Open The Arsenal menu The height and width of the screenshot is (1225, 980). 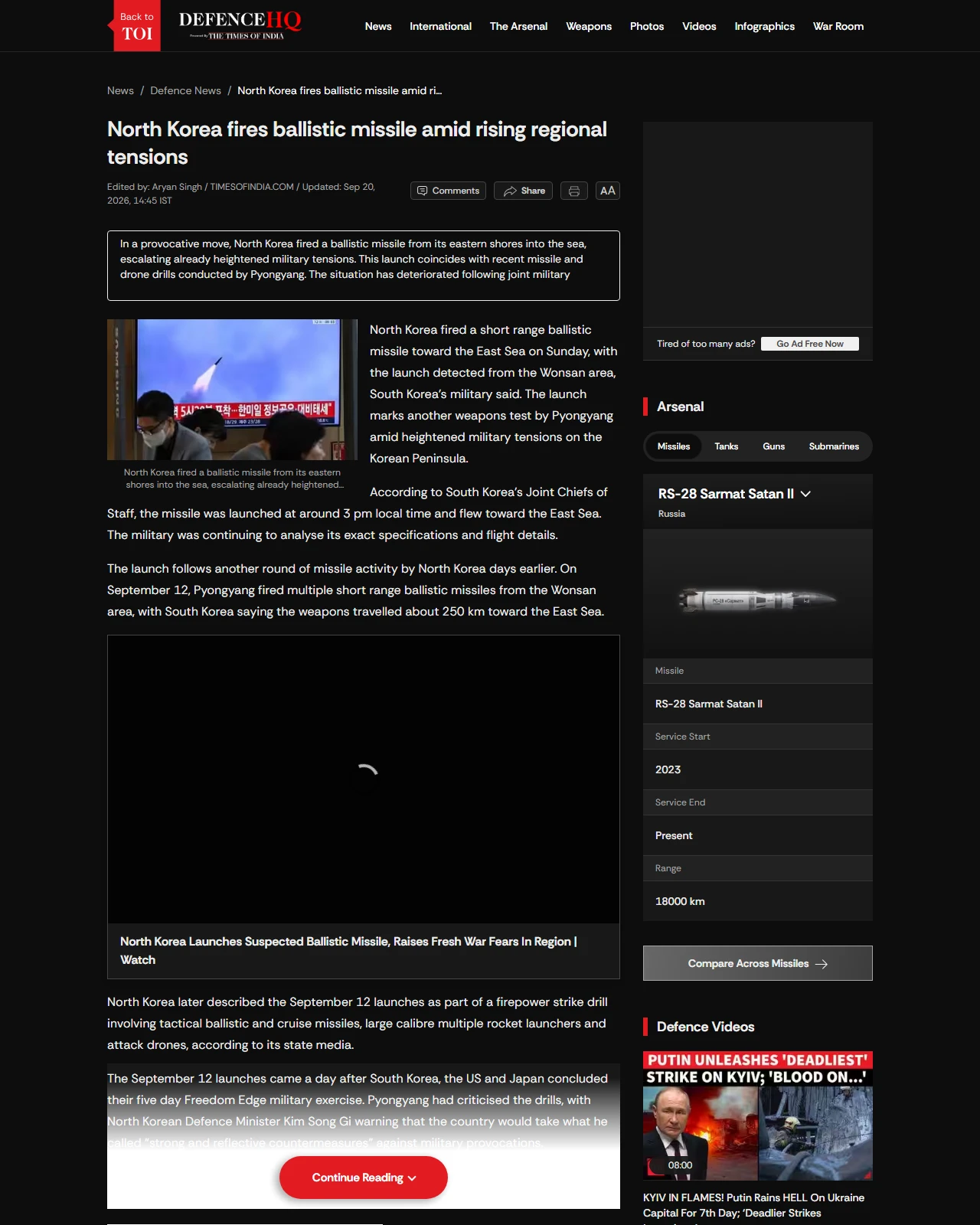tap(518, 26)
